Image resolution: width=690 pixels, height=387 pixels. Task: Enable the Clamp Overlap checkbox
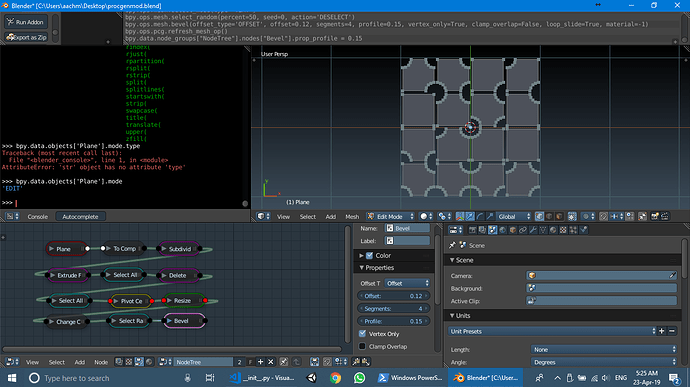[362, 346]
